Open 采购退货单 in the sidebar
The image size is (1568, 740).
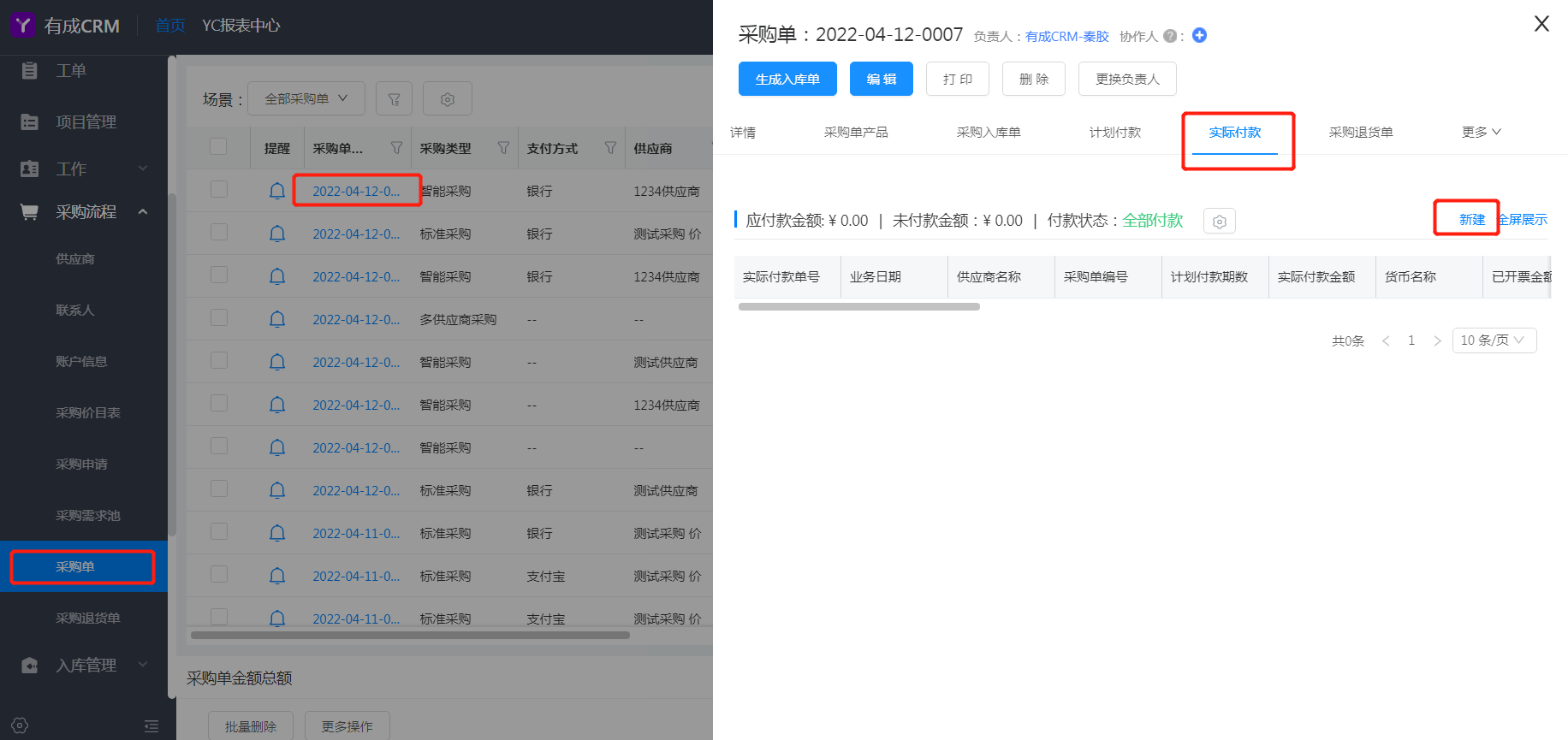coord(88,618)
